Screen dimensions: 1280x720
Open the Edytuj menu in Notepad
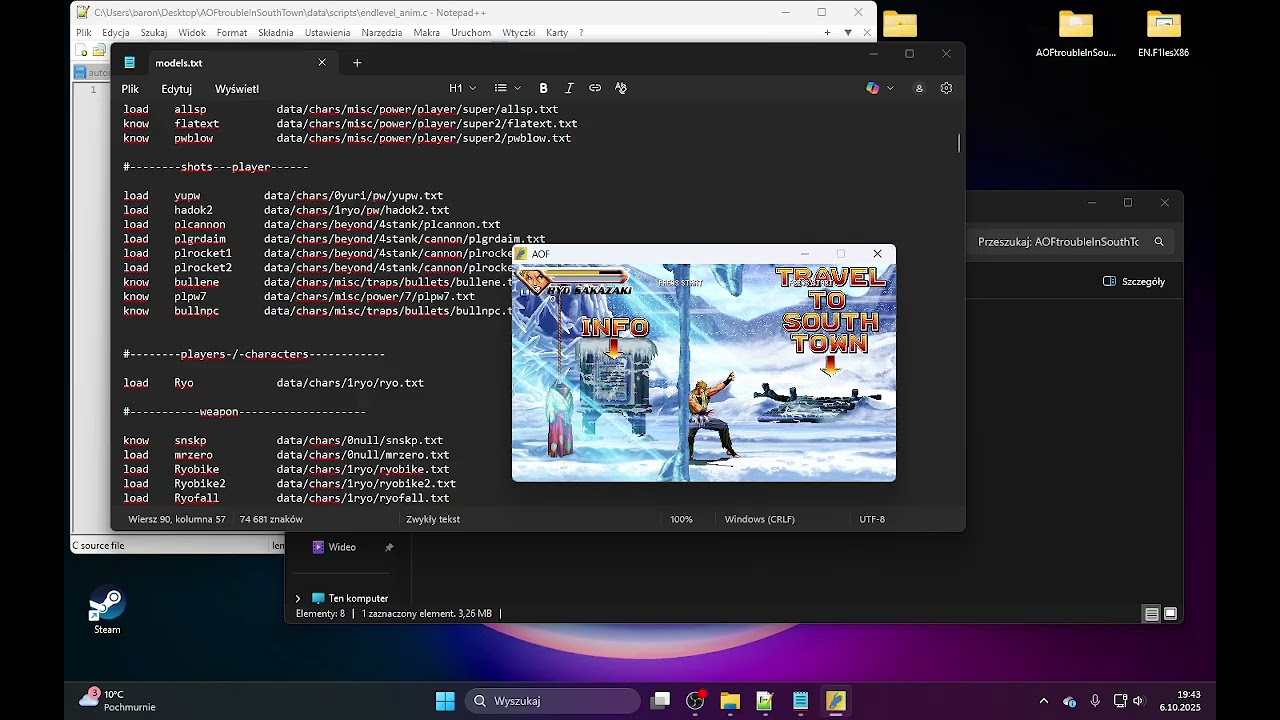(176, 89)
